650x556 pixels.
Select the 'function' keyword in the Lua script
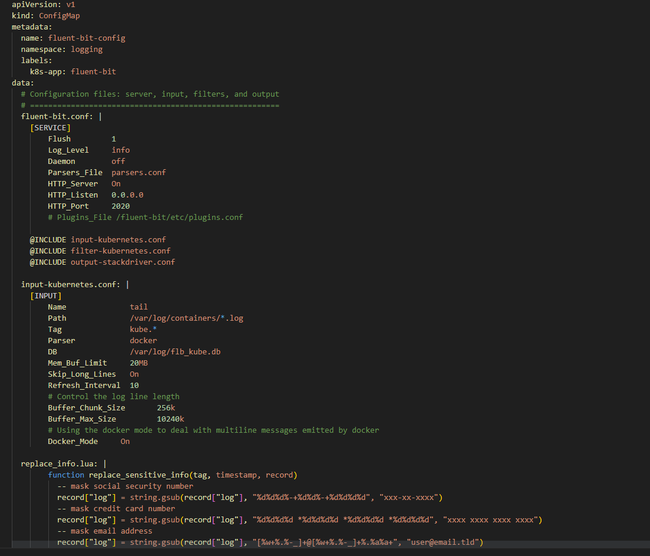[x=66, y=475]
